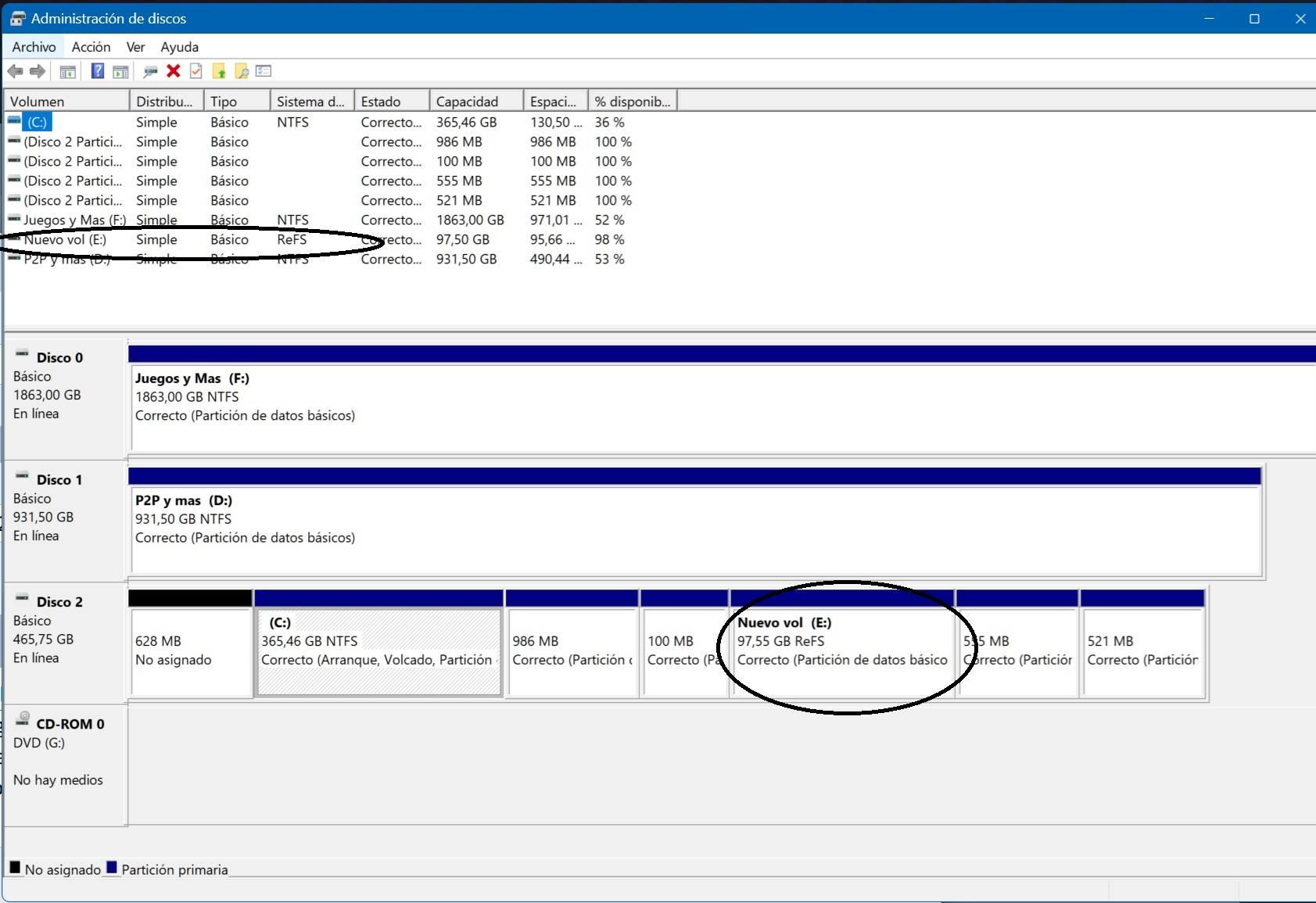
Task: Open Help using the blue question mark icon
Action: pyautogui.click(x=97, y=71)
